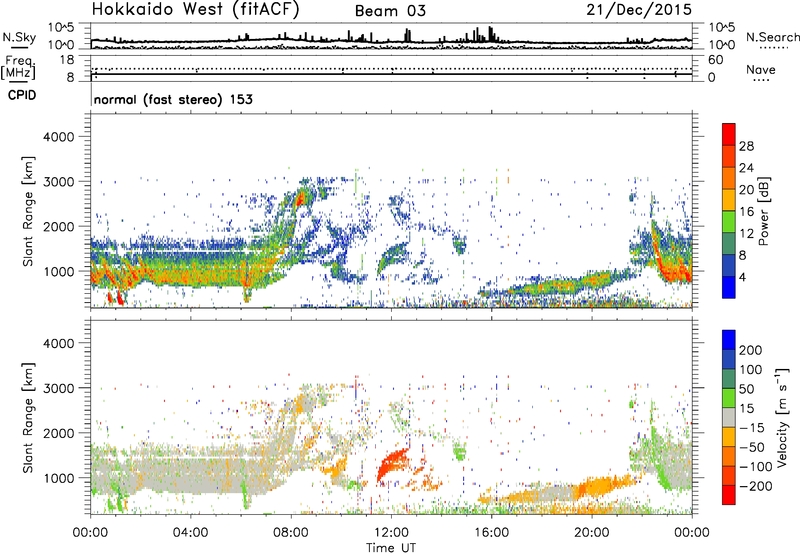
Task: Click the red bottom of velocity colorbar
Action: (729, 495)
